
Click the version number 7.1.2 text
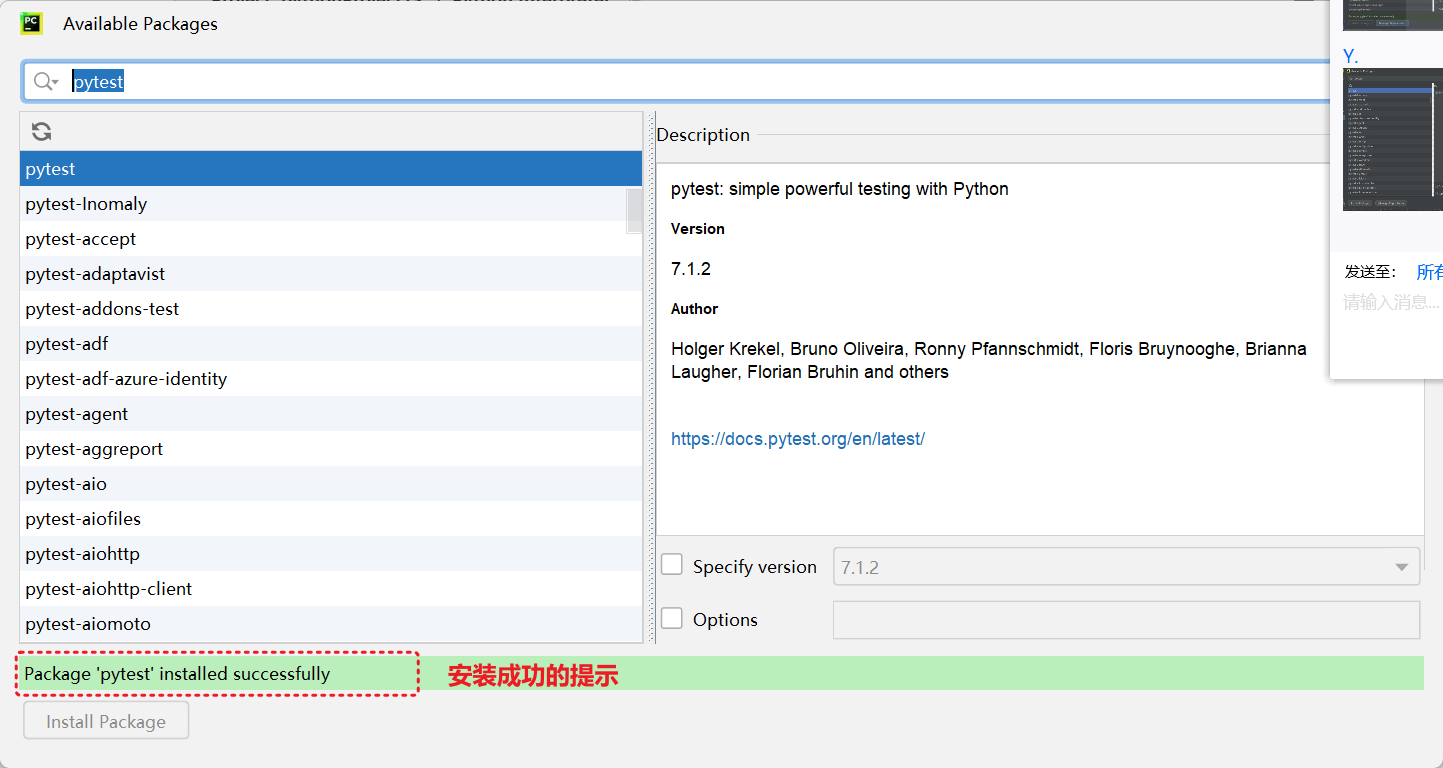[691, 269]
